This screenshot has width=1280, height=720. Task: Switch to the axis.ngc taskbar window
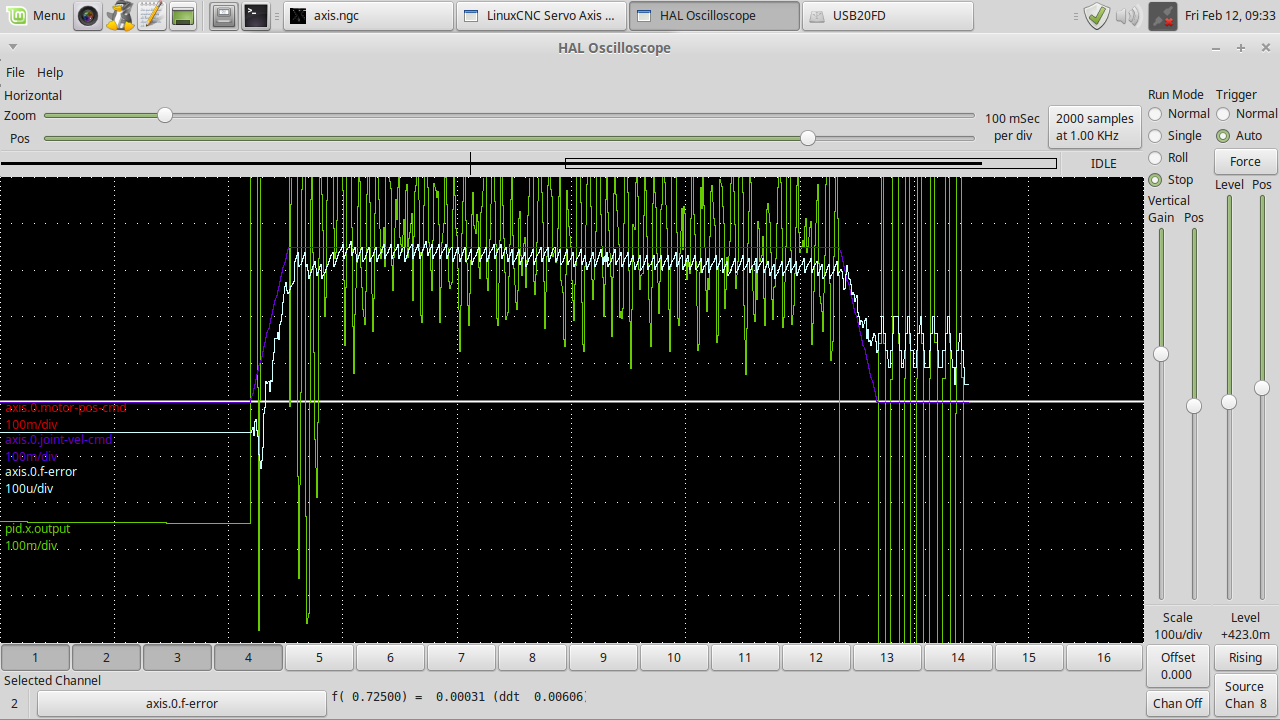(367, 16)
